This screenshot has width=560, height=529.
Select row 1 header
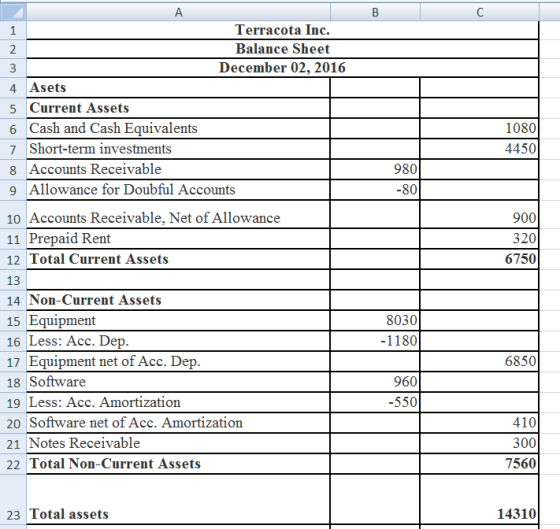click(13, 30)
